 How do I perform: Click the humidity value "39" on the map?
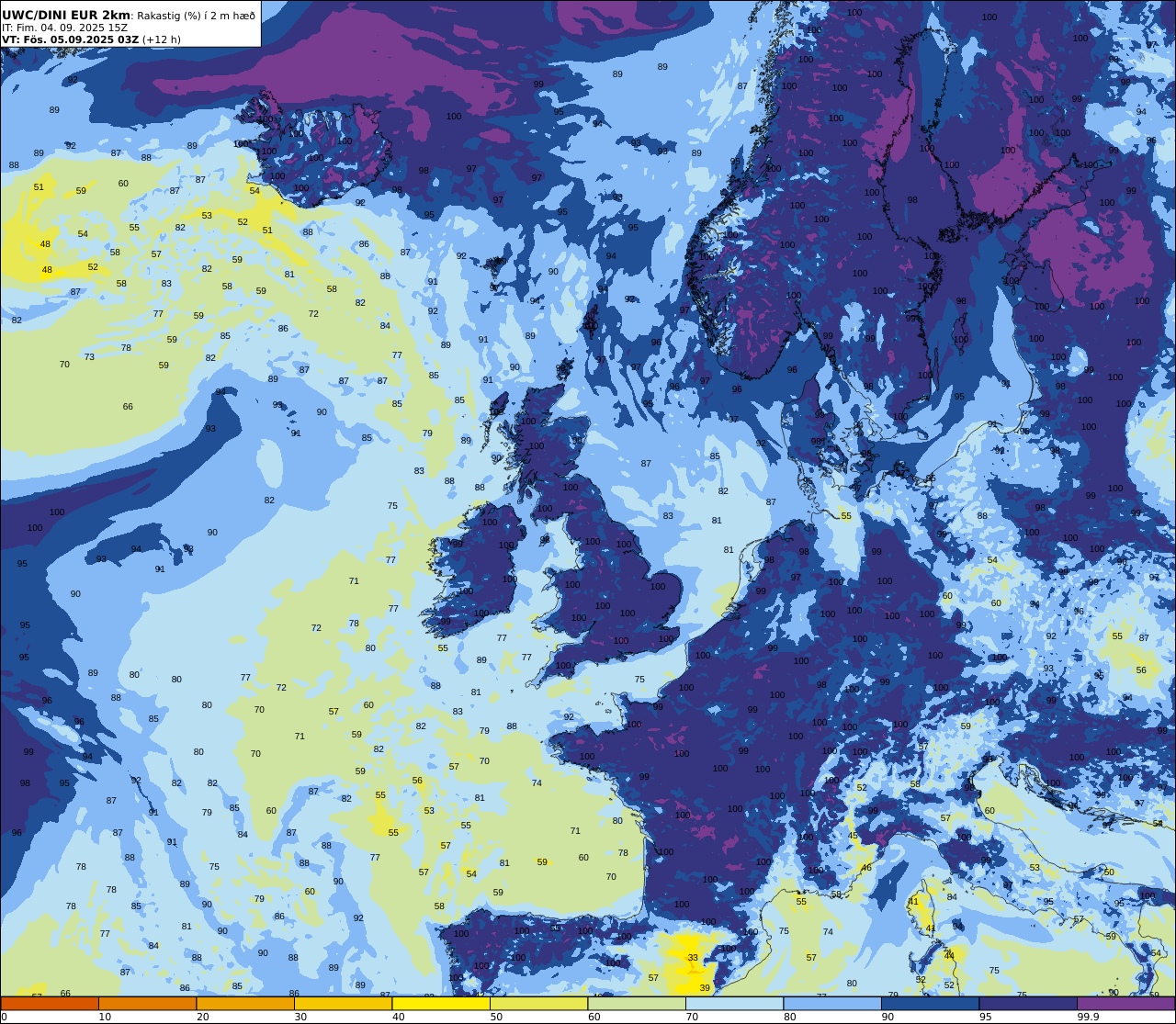pyautogui.click(x=705, y=987)
